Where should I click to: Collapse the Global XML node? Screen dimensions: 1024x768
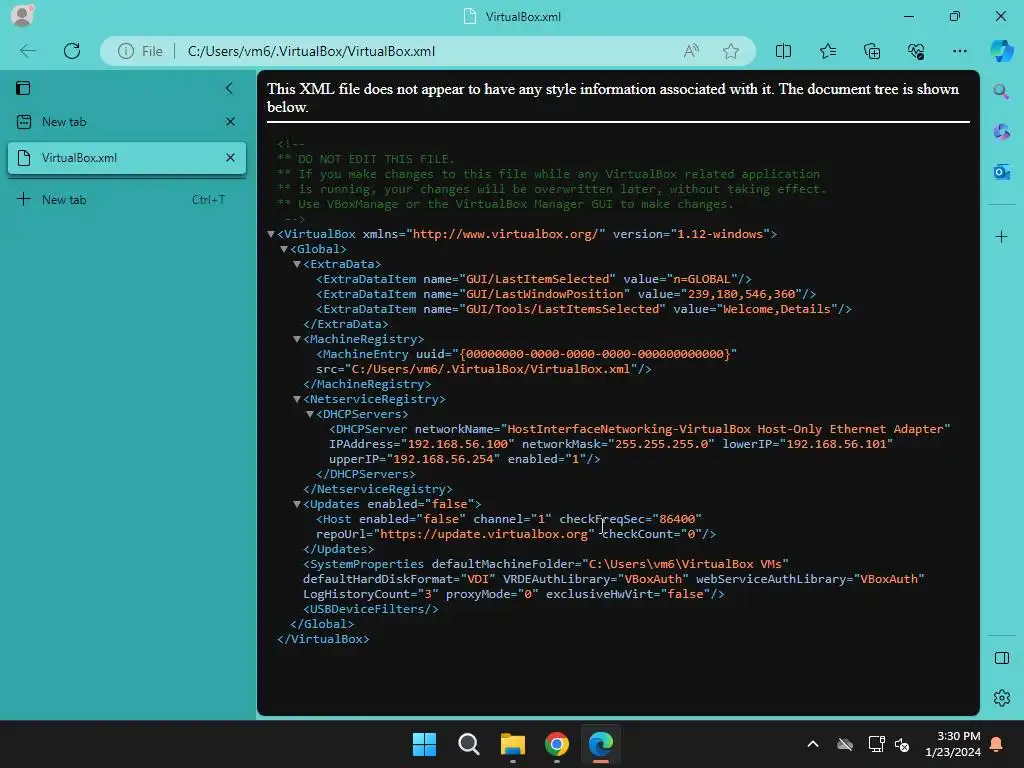284,249
